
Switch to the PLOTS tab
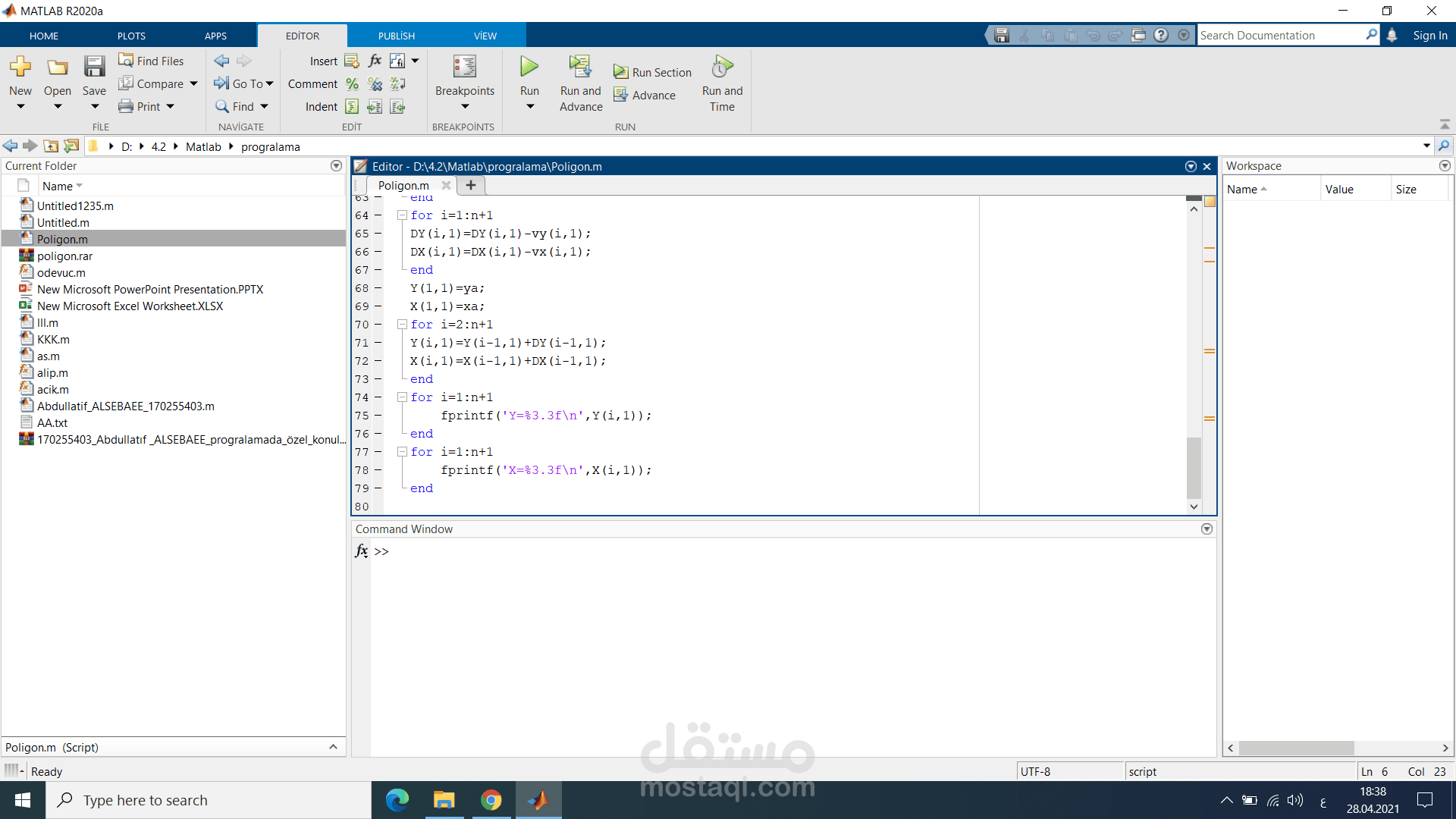point(131,36)
